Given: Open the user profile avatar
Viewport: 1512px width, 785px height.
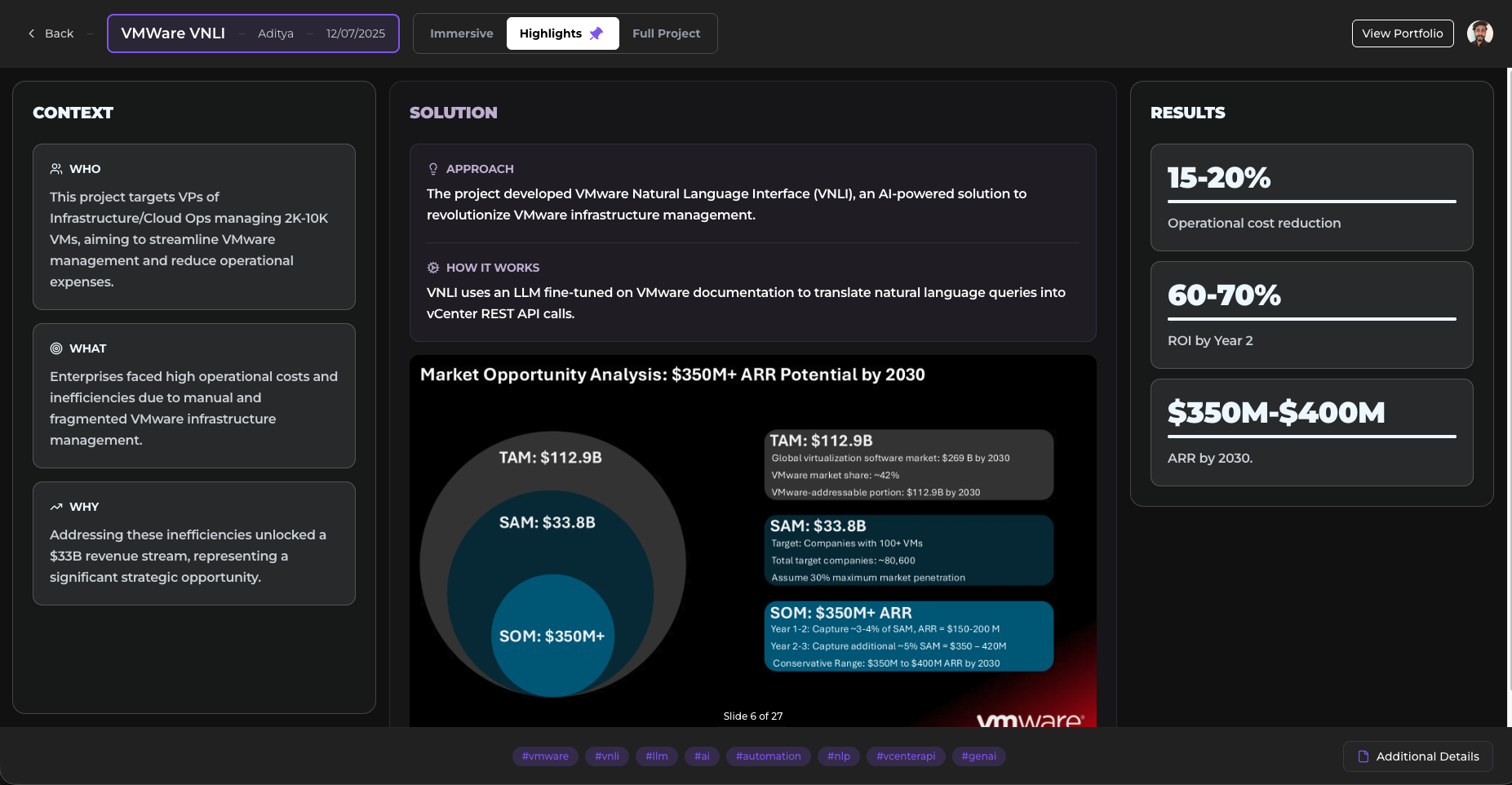Looking at the screenshot, I should [1480, 33].
